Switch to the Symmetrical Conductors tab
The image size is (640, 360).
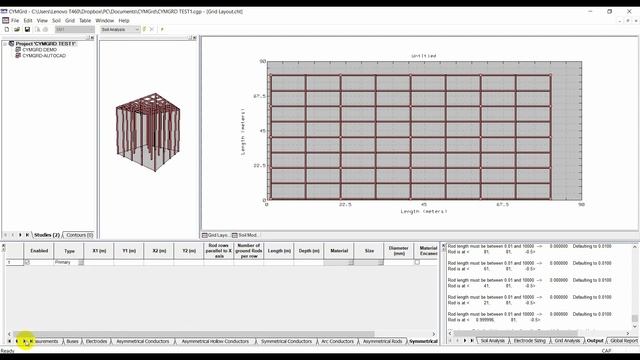286,341
